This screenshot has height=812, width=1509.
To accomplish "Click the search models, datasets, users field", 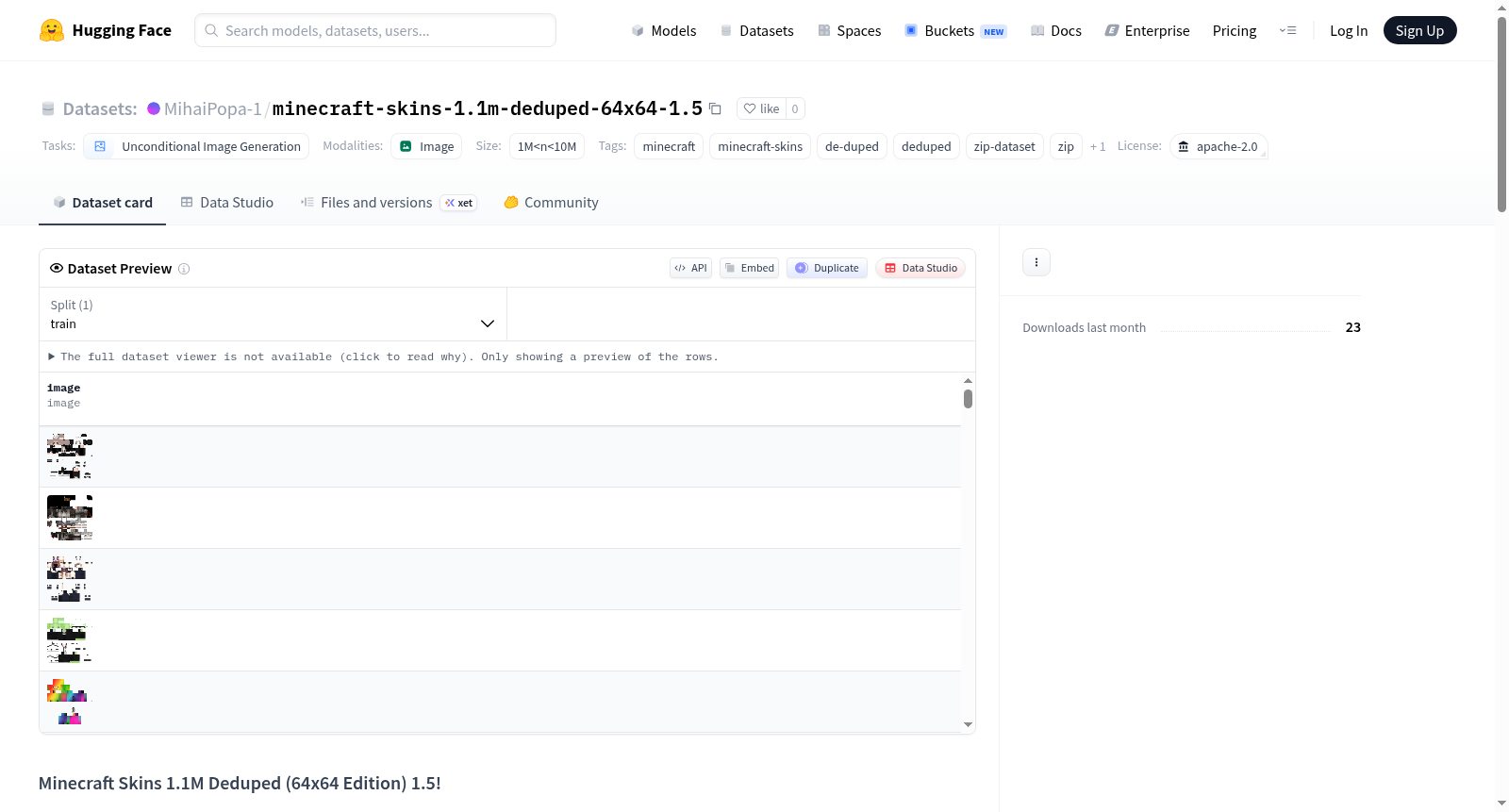I will [x=375, y=30].
